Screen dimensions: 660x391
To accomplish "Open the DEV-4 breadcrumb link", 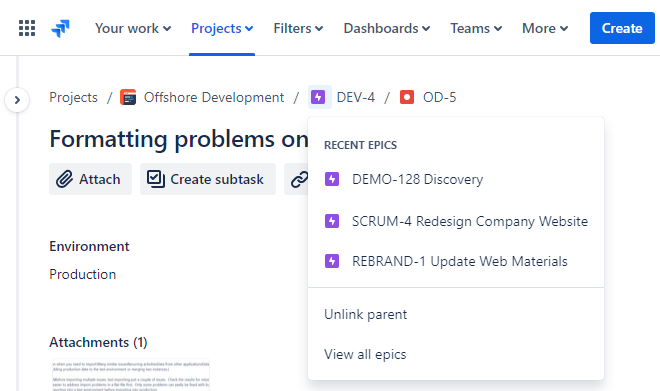I will pyautogui.click(x=356, y=97).
